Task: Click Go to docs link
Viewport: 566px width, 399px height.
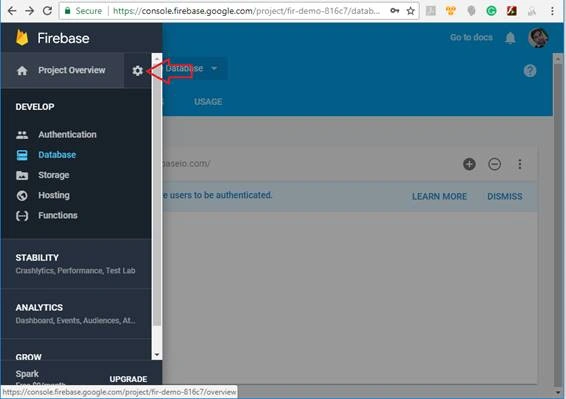Action: (x=471, y=38)
